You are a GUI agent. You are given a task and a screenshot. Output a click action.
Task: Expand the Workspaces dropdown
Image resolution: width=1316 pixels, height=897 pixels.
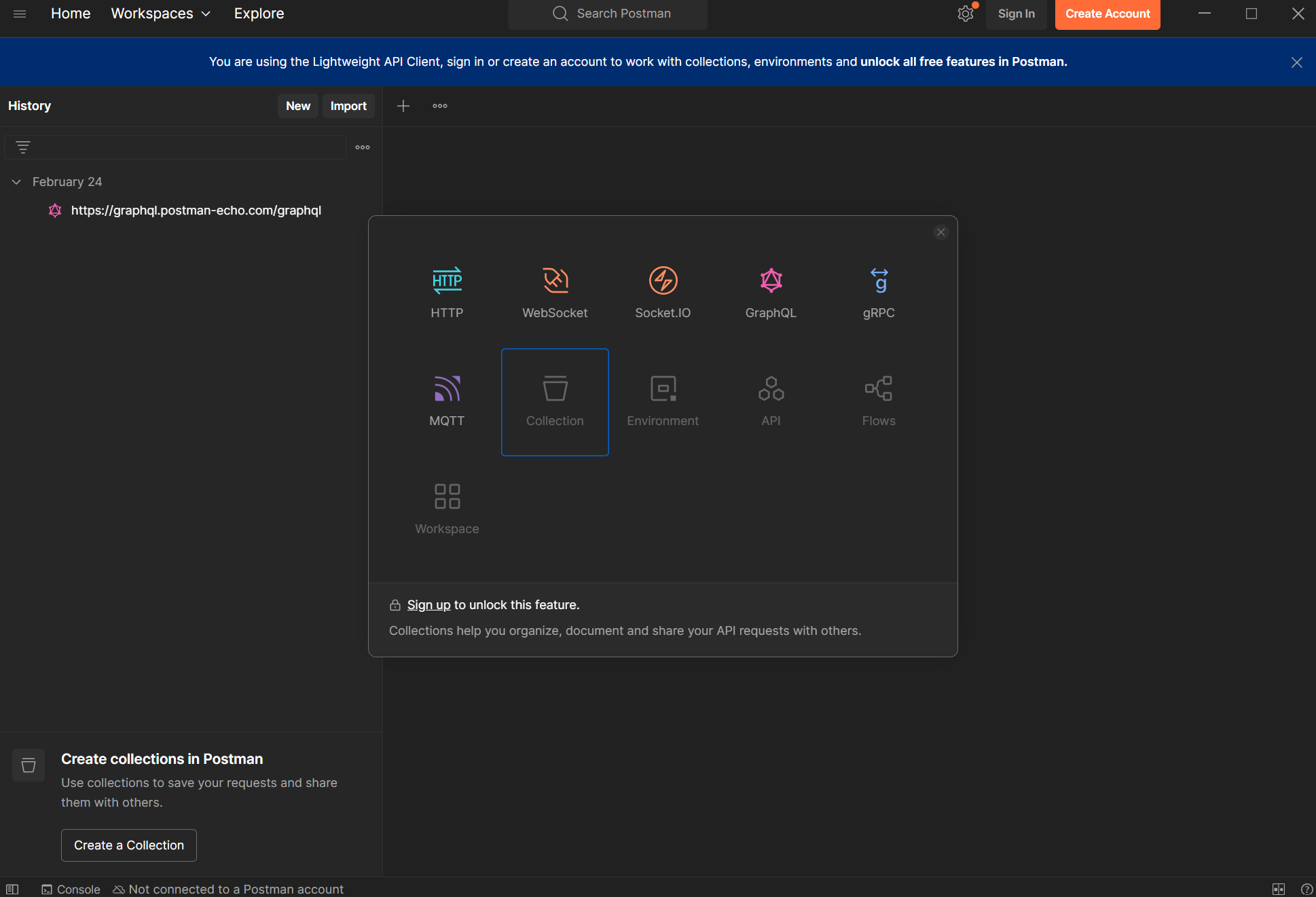pos(161,14)
